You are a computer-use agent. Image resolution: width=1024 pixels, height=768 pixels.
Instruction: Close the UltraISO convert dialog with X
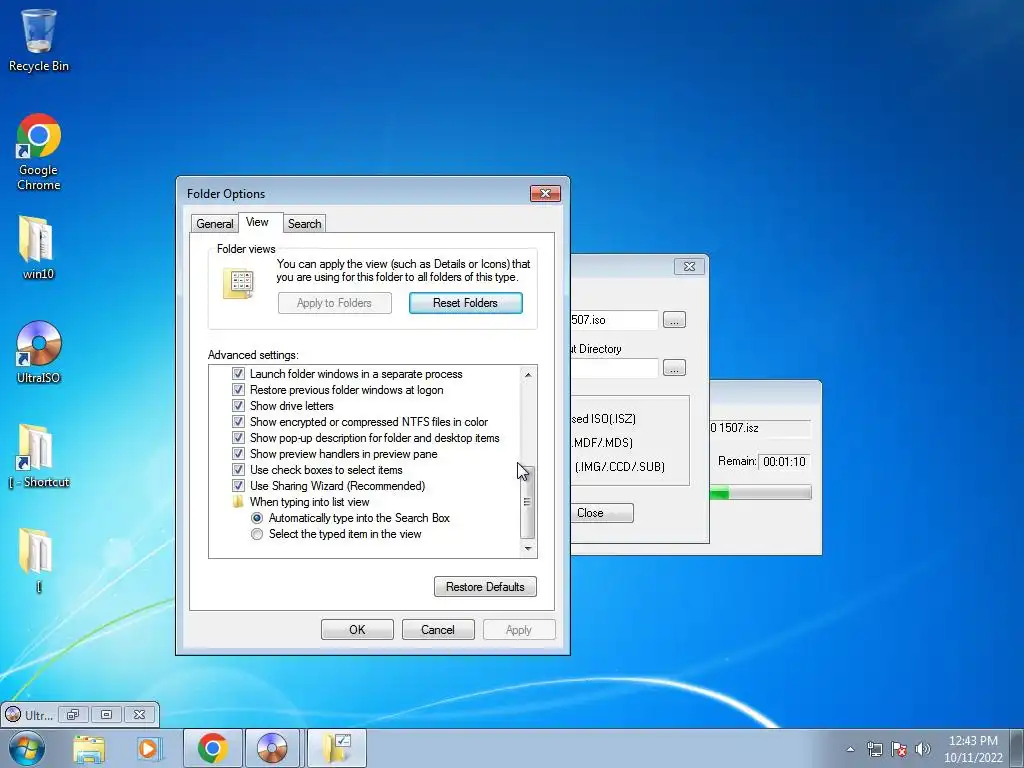tap(689, 266)
